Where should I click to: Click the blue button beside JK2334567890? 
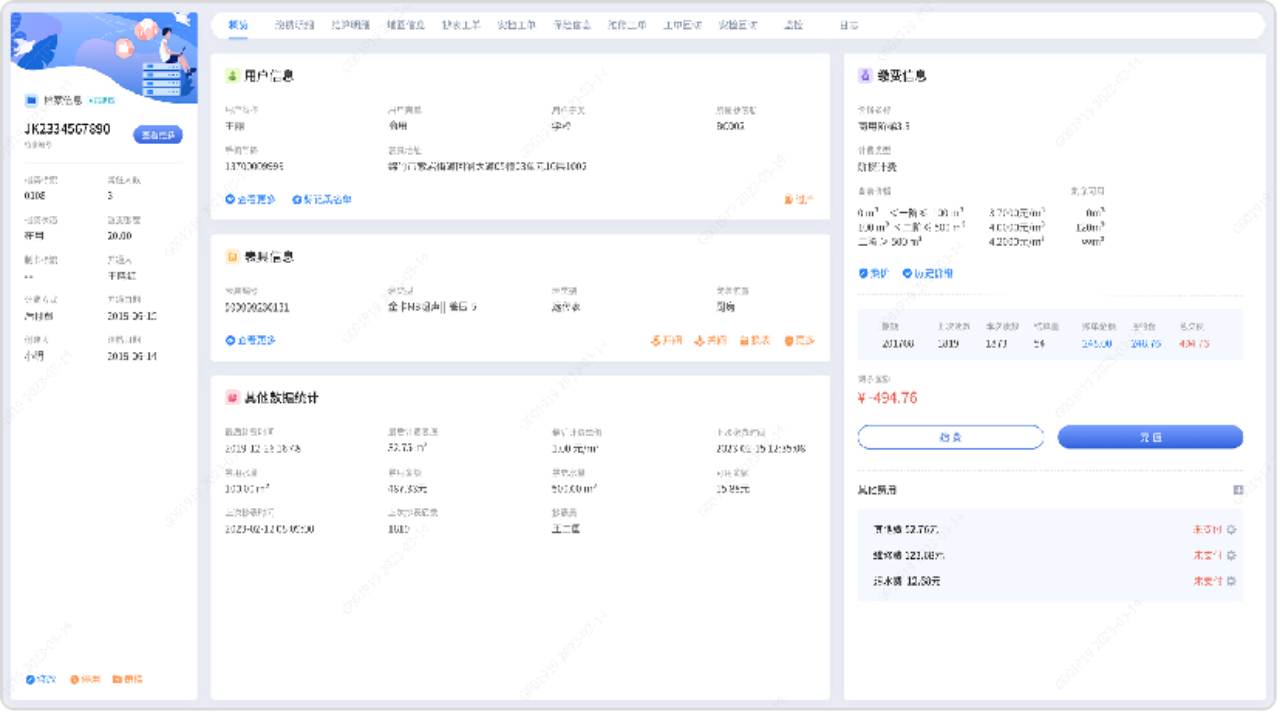[158, 135]
